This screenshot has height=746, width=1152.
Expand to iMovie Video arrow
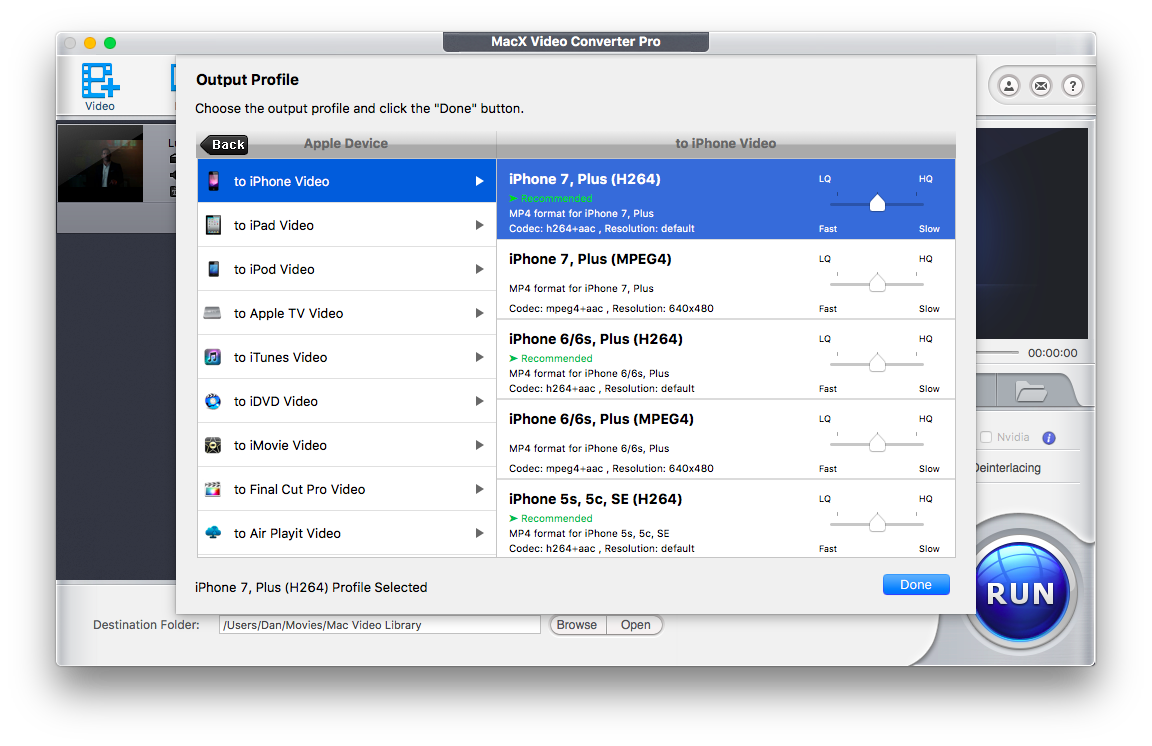click(x=479, y=445)
